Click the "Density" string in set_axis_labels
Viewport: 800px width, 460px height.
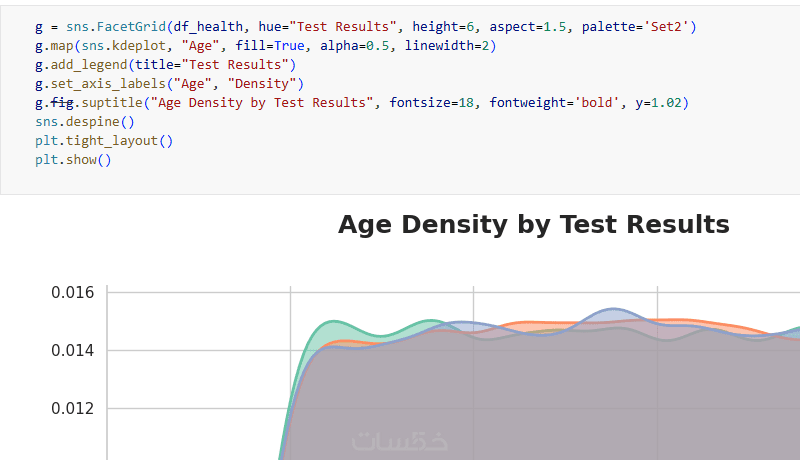[x=267, y=84]
